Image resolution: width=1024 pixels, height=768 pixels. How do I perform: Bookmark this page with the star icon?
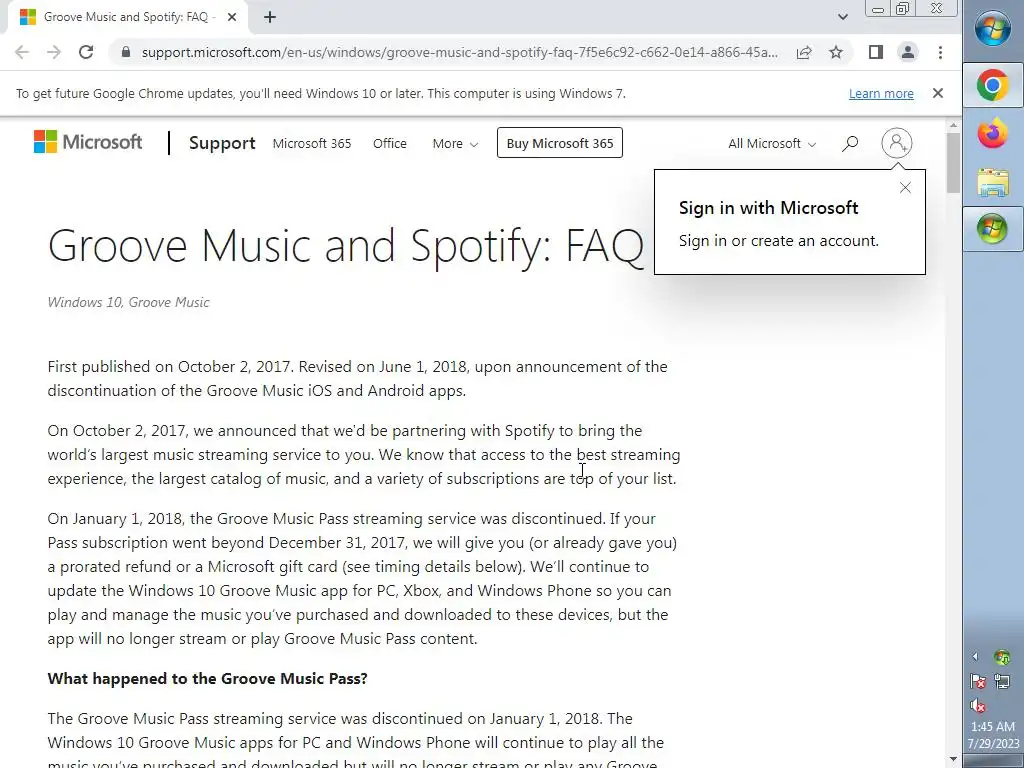pos(836,52)
